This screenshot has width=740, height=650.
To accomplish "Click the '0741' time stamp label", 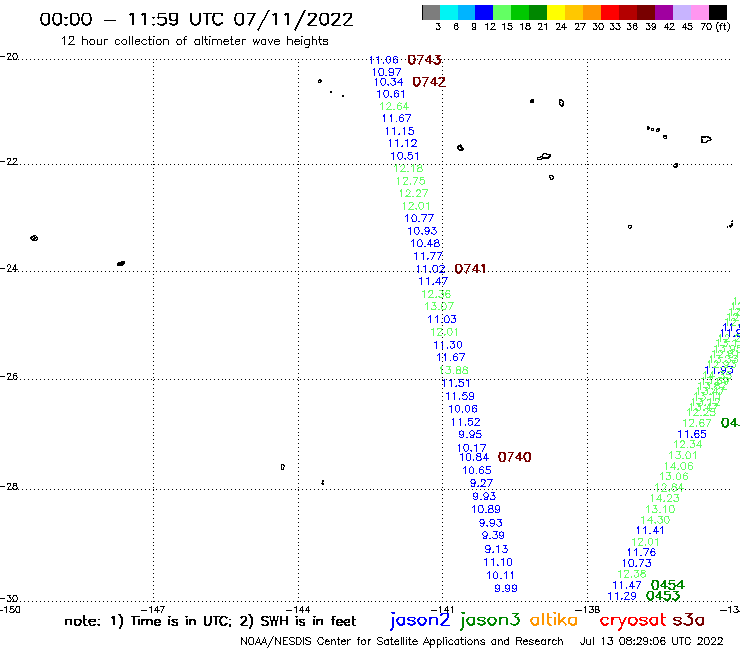I will point(470,269).
